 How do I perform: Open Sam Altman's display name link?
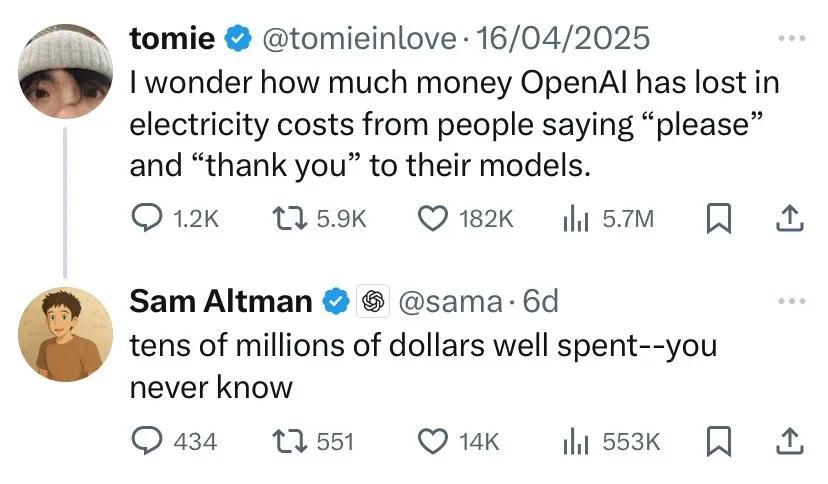pos(221,301)
